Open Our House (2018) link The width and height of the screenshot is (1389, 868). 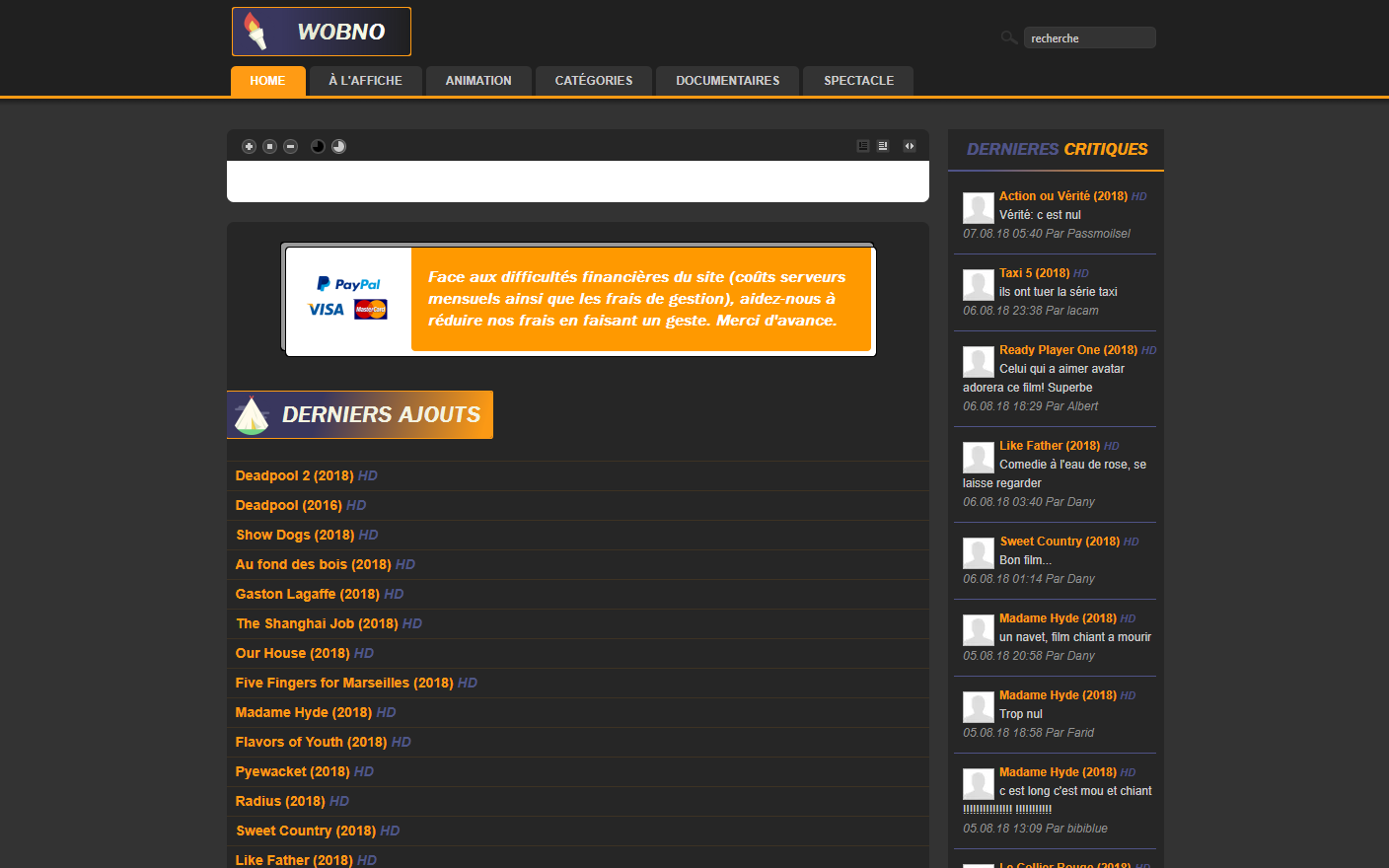click(x=293, y=653)
